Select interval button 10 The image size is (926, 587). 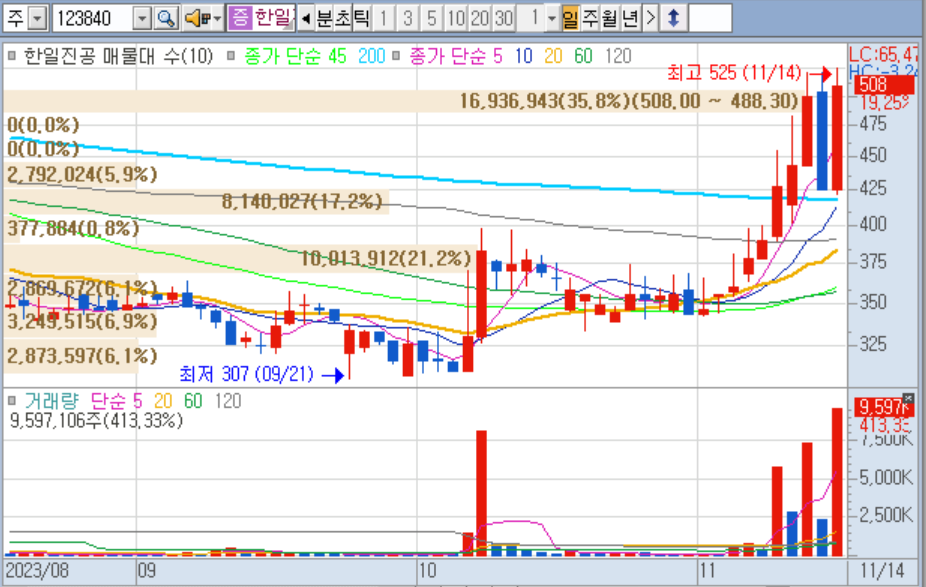coord(455,18)
